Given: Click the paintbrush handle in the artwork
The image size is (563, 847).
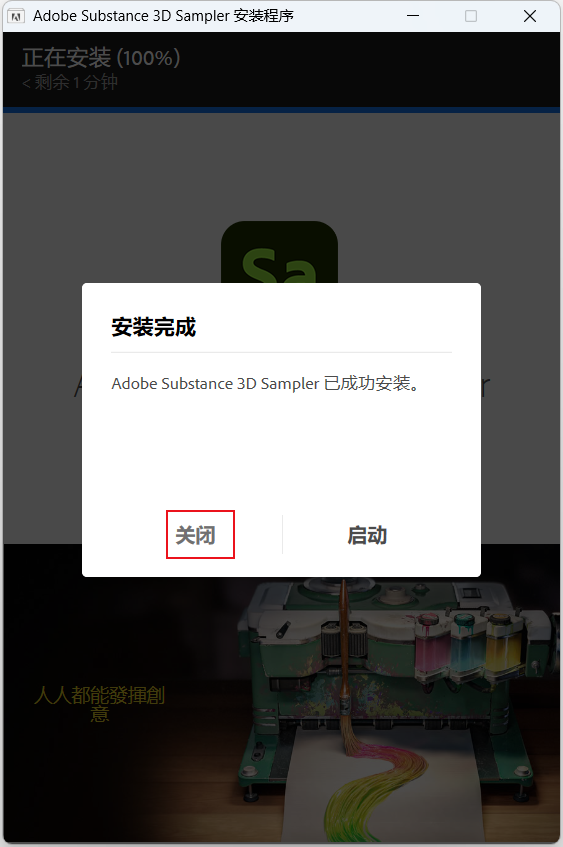Looking at the screenshot, I should tap(344, 654).
